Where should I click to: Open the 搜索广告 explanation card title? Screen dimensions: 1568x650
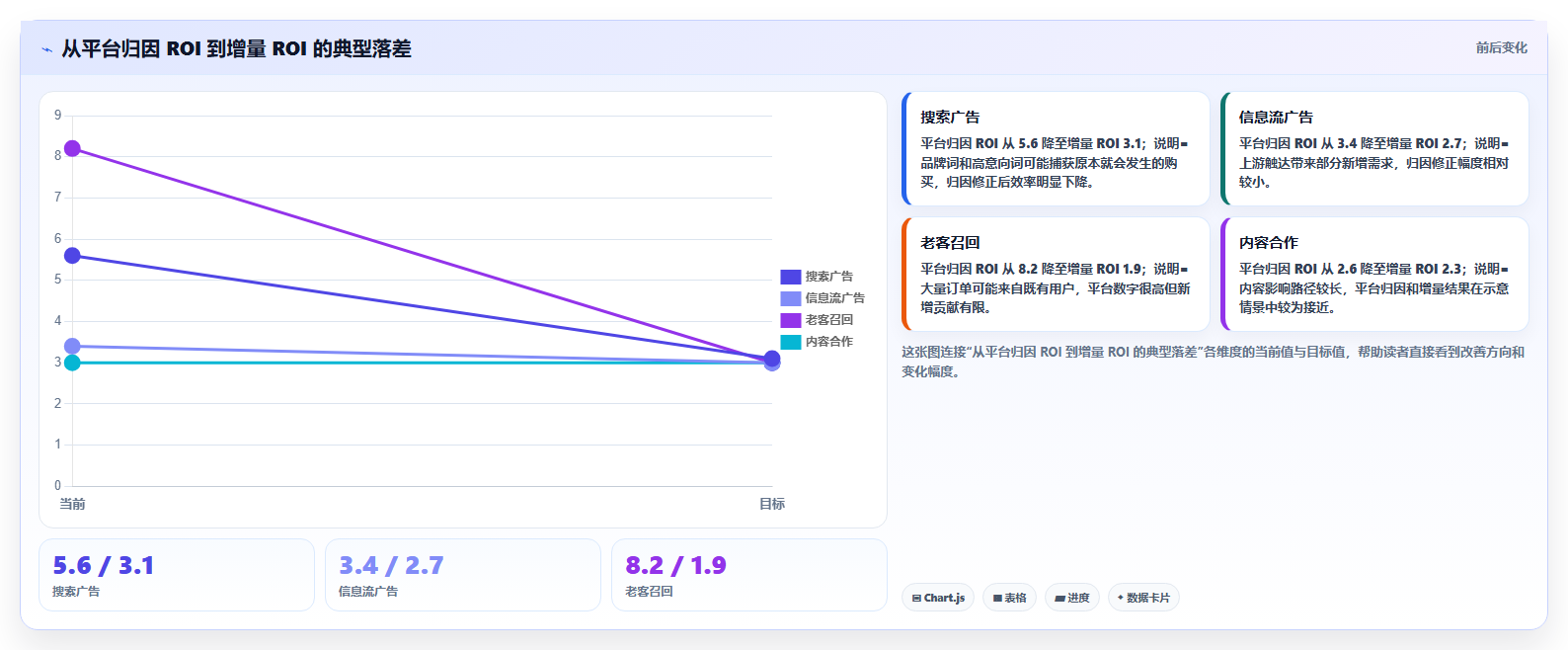pos(950,117)
